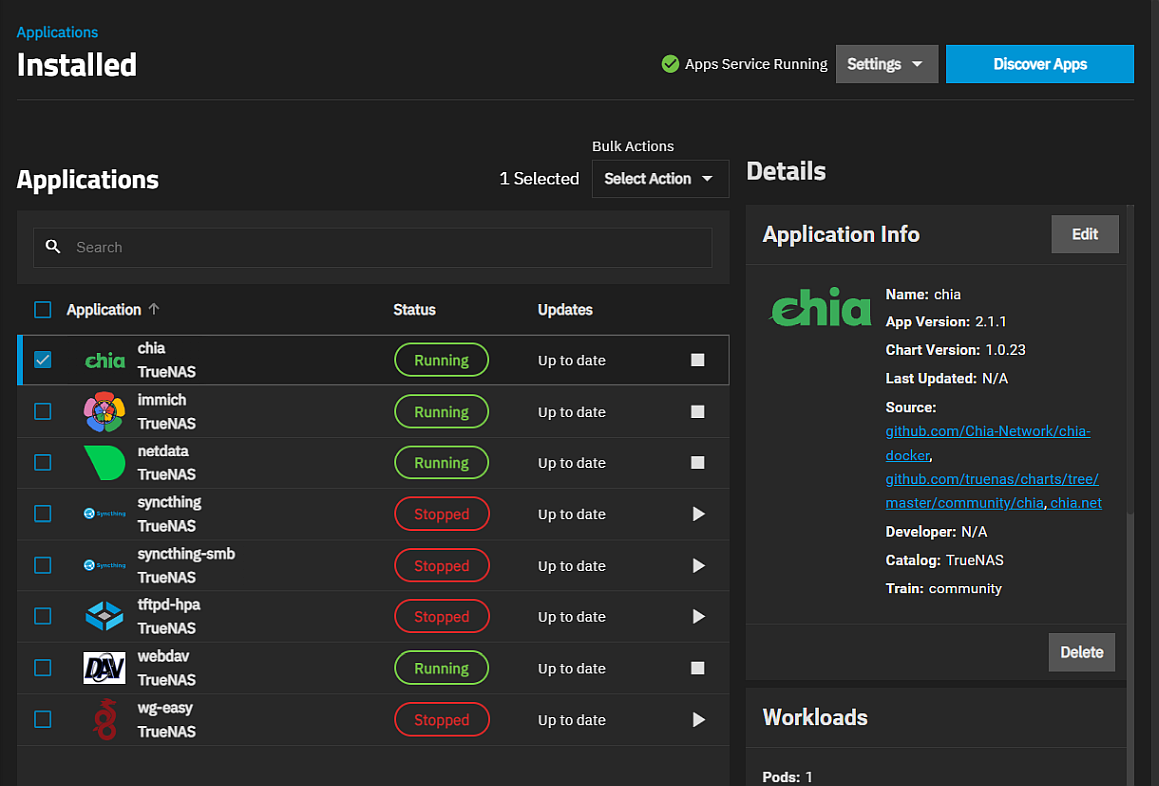
Task: Stop the webdav application
Action: [697, 668]
